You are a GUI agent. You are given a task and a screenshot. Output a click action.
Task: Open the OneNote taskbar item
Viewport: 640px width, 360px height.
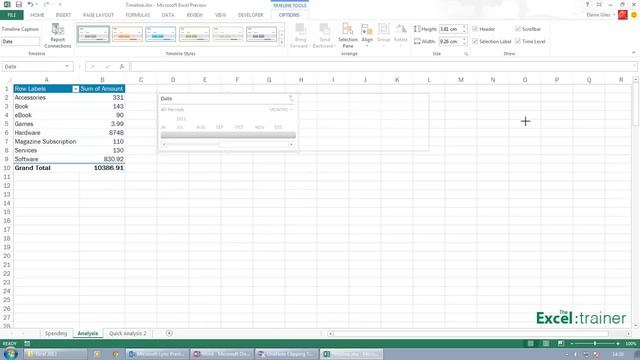[222, 354]
